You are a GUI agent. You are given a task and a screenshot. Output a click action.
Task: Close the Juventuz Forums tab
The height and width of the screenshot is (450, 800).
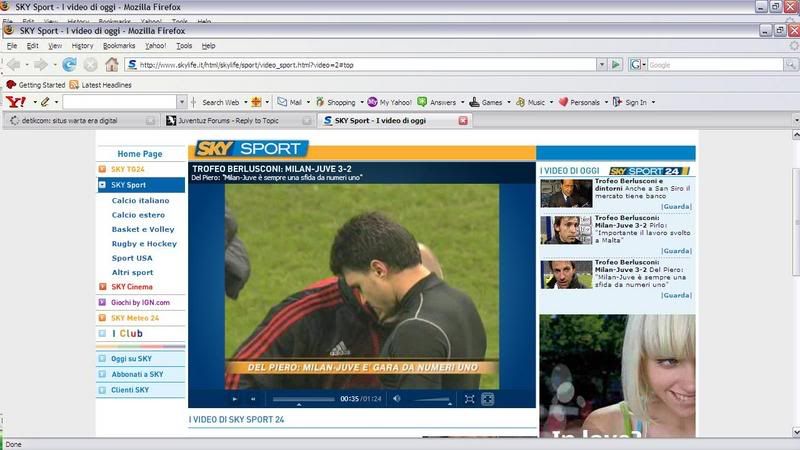pyautogui.click(x=307, y=120)
